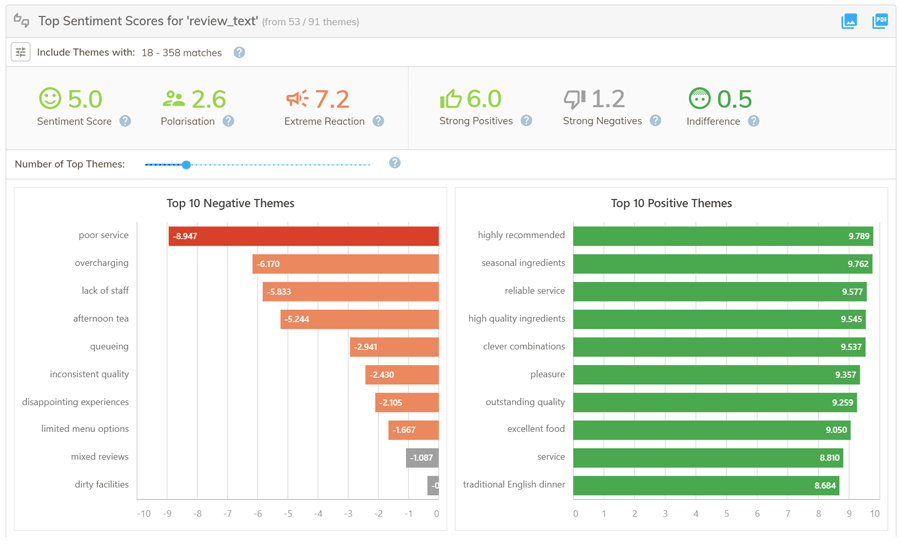Image resolution: width=900 pixels, height=545 pixels.
Task: Click the 'dirty facilities' theme label
Action: [x=102, y=484]
